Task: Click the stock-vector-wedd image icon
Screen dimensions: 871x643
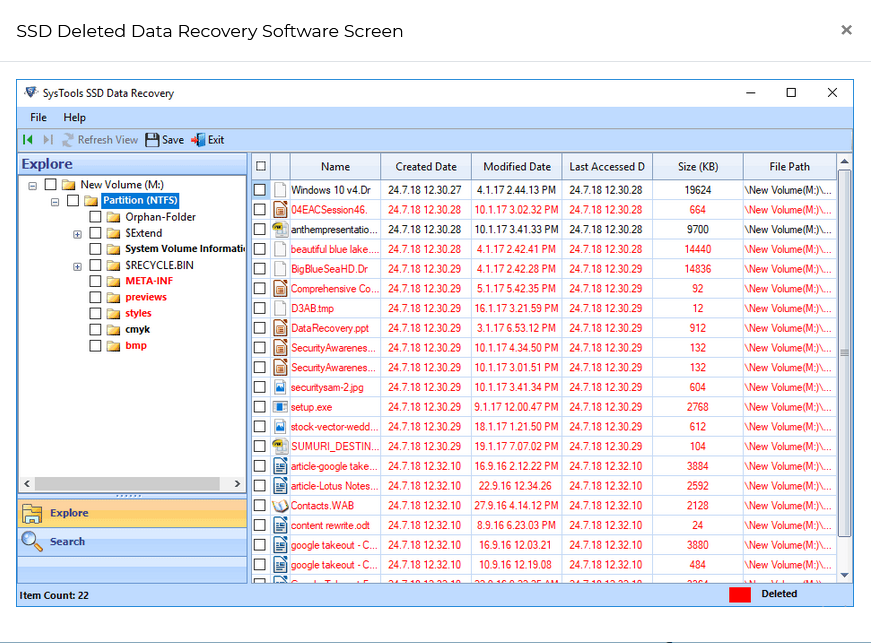Action: (281, 426)
